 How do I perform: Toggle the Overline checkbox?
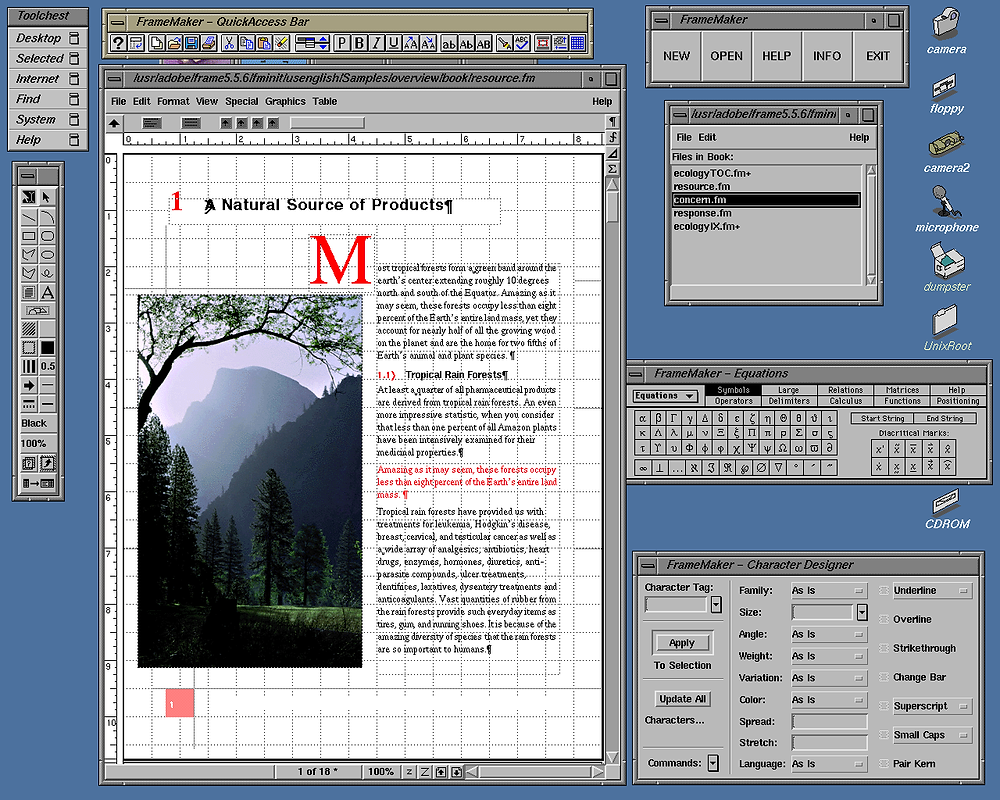click(884, 619)
